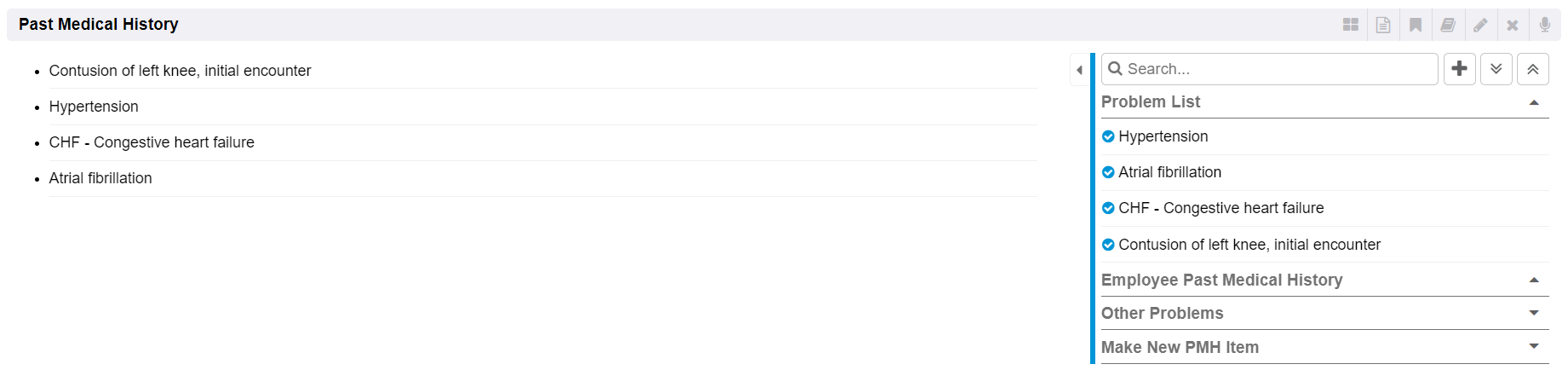Expand the Make New PMH Item section

(1534, 347)
